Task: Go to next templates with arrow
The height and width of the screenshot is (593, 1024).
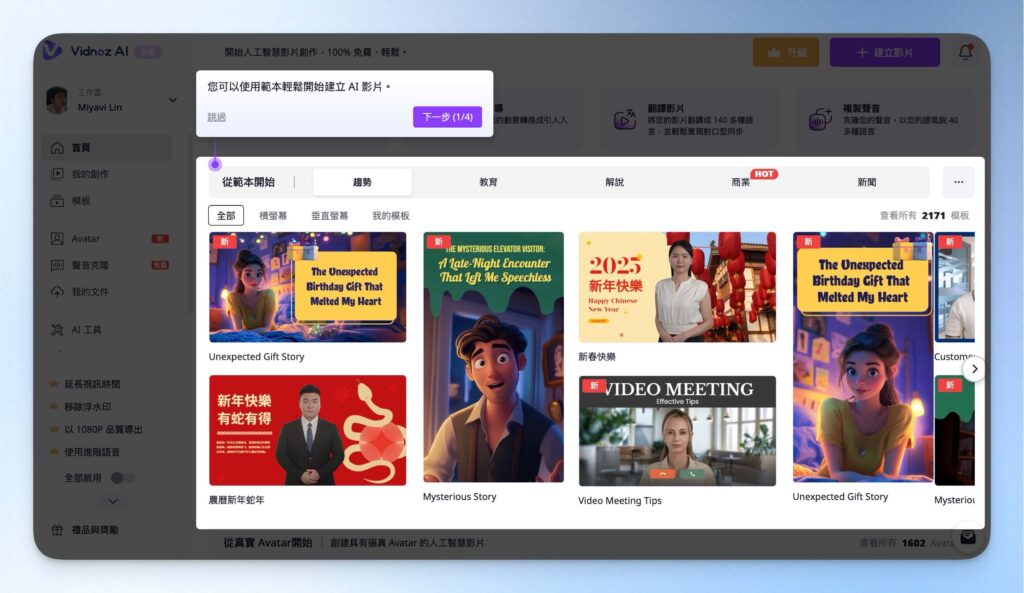Action: pos(974,369)
